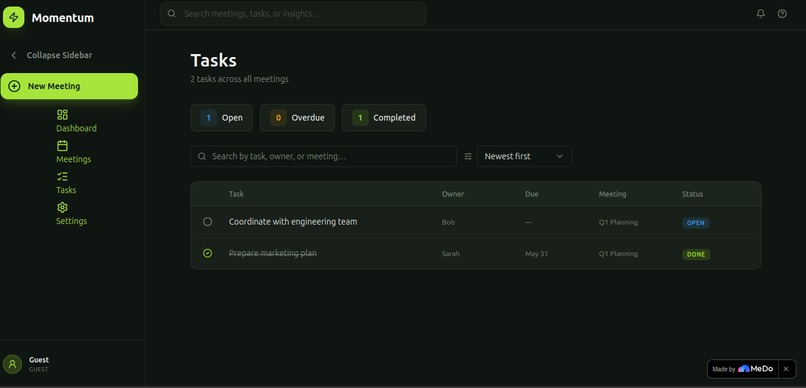Close the Made by MeDo badge

(x=786, y=369)
